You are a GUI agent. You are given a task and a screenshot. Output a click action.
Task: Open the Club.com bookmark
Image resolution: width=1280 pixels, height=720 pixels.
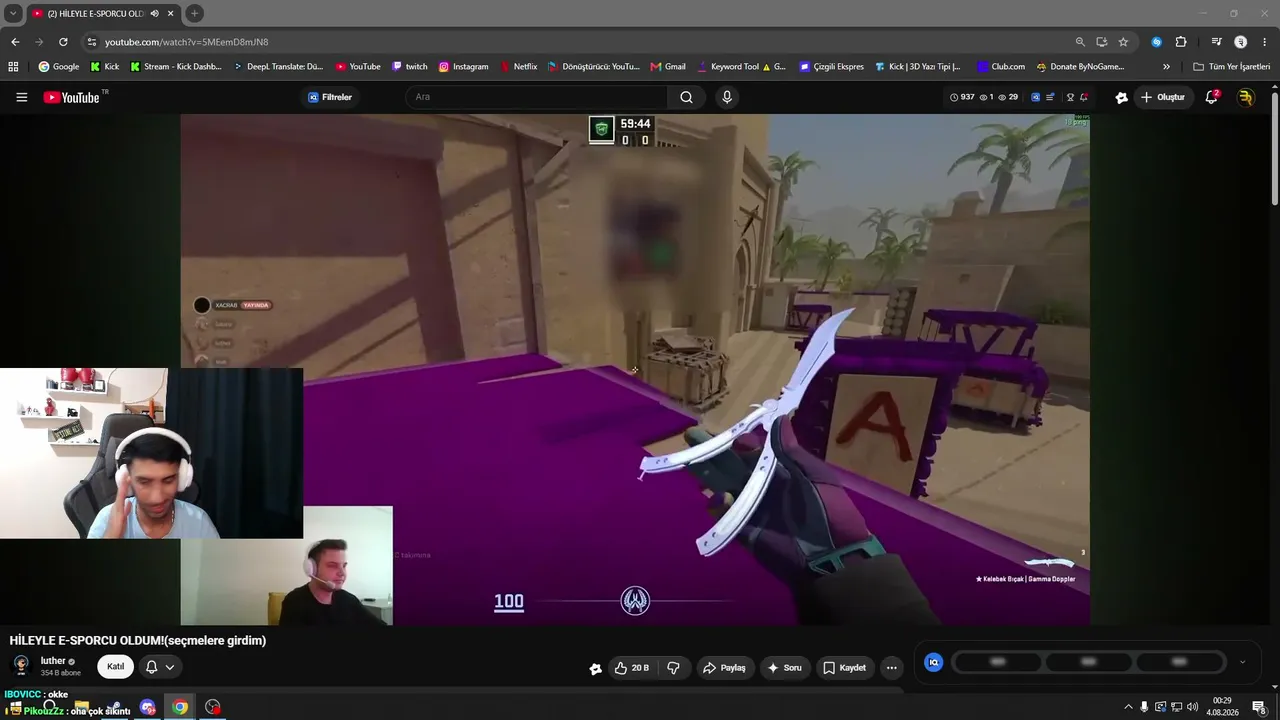1001,67
